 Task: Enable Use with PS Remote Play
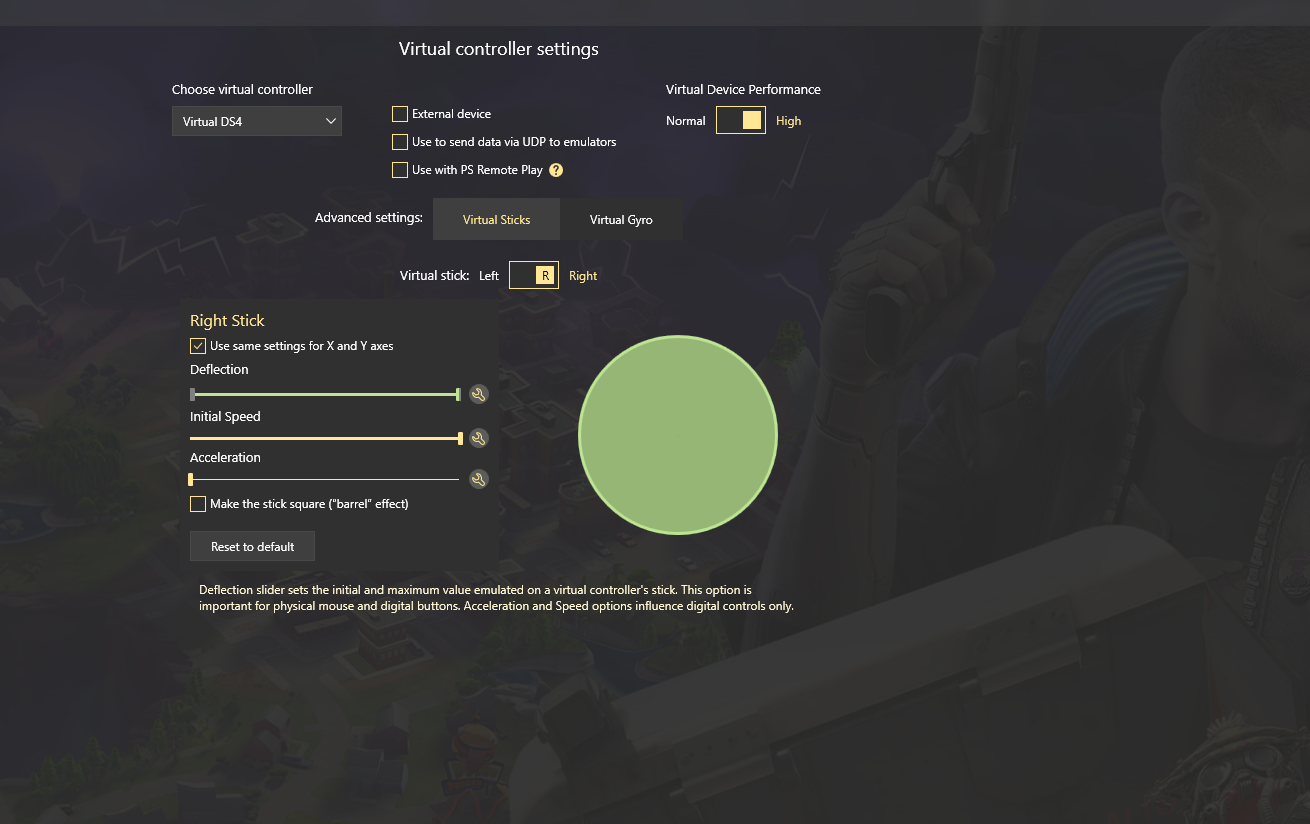pyautogui.click(x=400, y=170)
